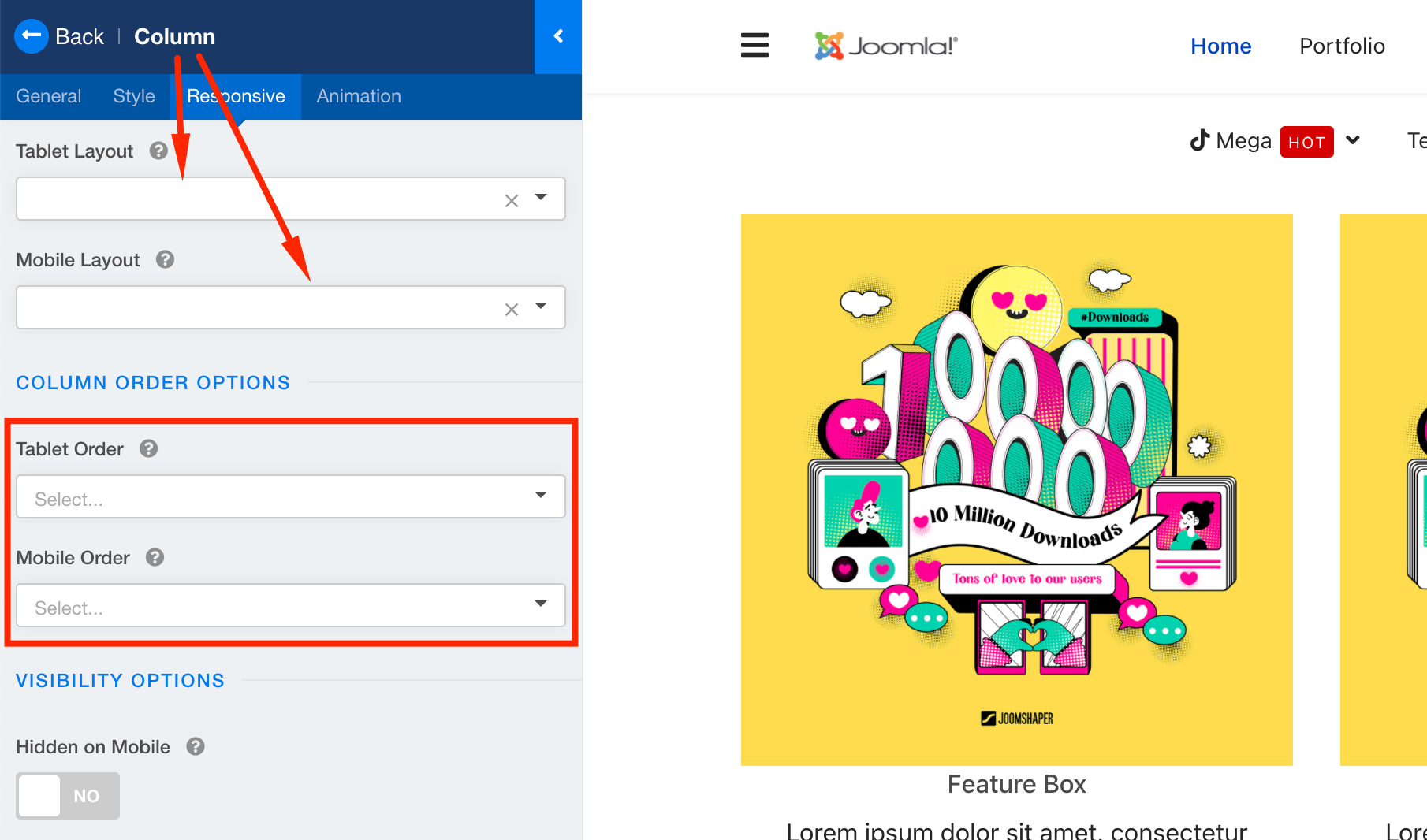This screenshot has width=1427, height=840.
Task: Open the Tablet Layout help icon
Action: tap(158, 151)
